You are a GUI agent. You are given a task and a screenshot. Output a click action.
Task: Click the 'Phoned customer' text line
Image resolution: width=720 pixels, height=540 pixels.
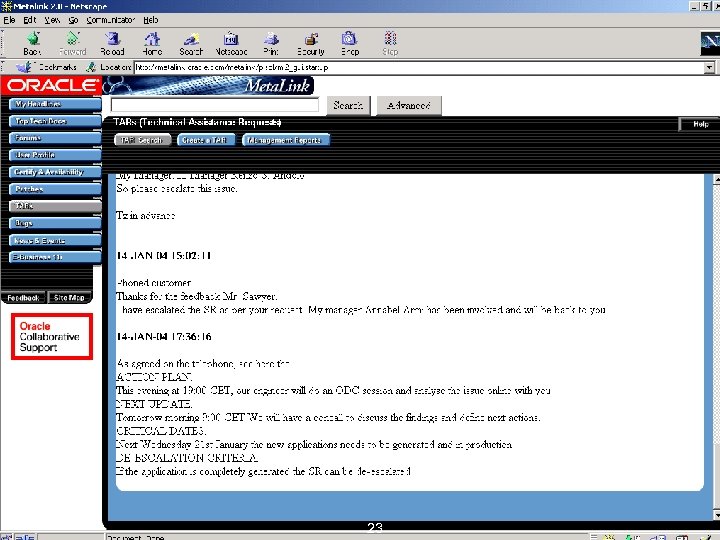click(154, 283)
